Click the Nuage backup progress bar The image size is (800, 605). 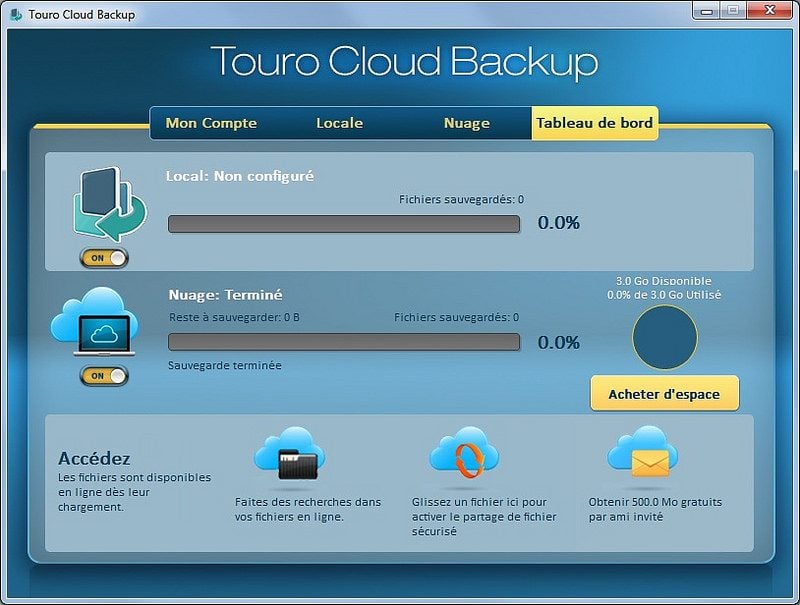(x=344, y=342)
